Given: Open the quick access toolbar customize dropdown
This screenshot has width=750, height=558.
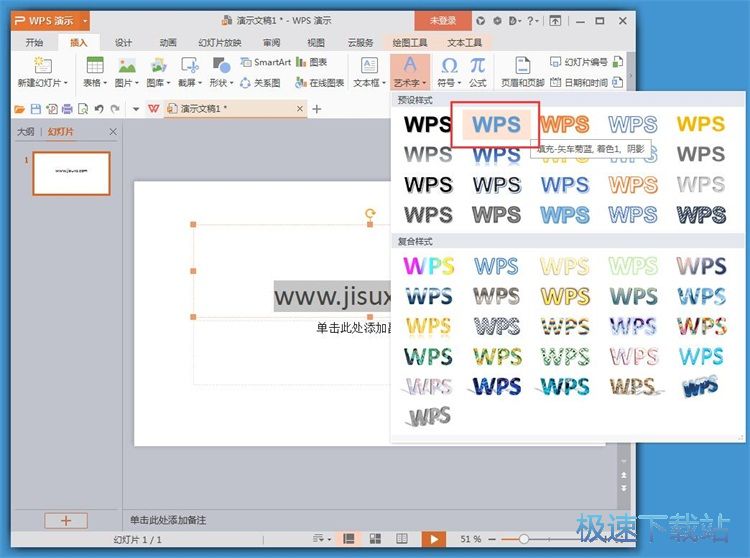Looking at the screenshot, I should [x=136, y=109].
